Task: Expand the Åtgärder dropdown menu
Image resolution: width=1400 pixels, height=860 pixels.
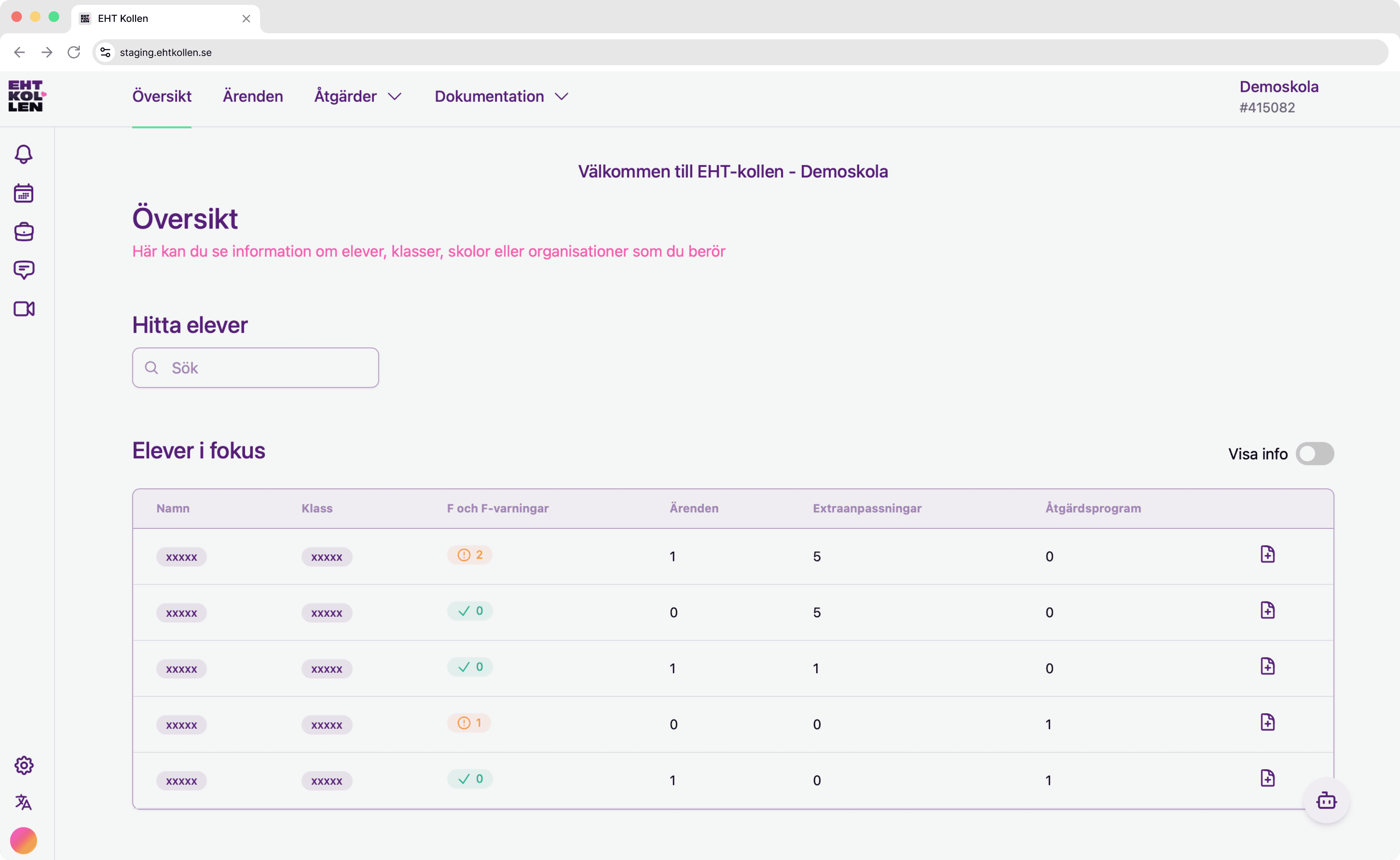Action: 358,97
